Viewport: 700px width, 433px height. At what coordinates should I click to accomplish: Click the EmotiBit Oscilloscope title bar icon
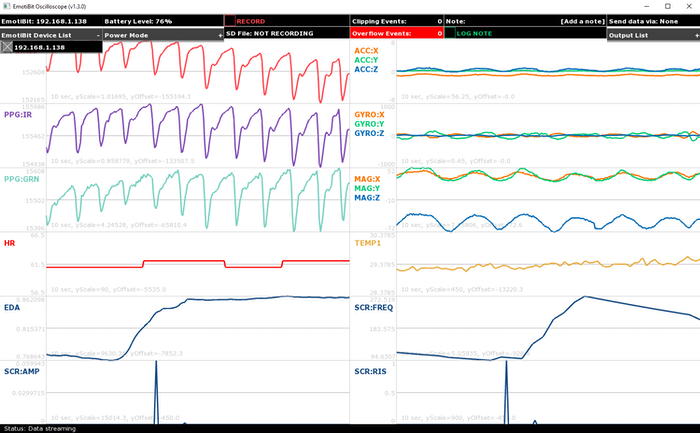(6, 6)
